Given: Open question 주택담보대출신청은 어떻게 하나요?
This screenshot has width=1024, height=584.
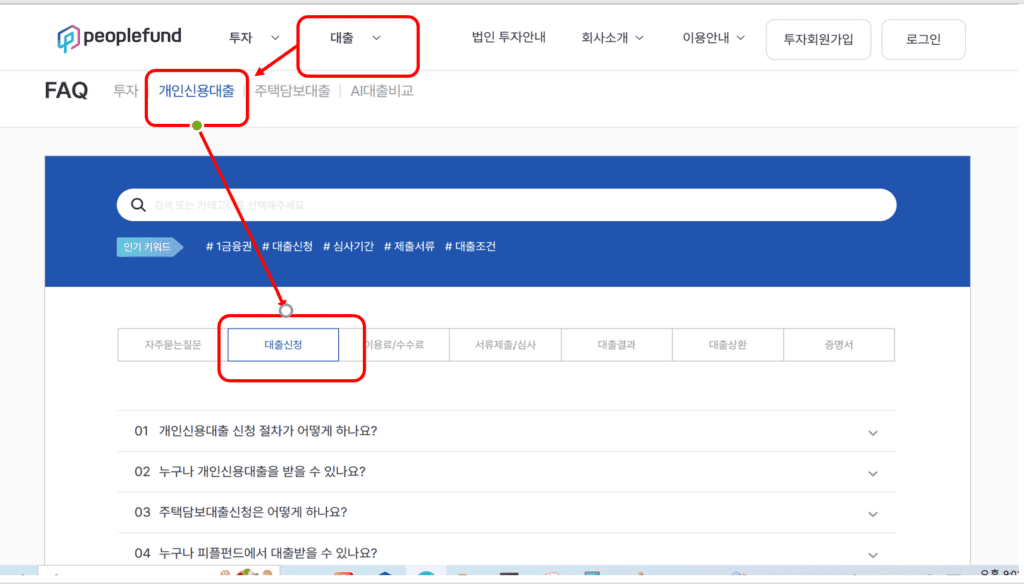Looking at the screenshot, I should click(x=253, y=512).
